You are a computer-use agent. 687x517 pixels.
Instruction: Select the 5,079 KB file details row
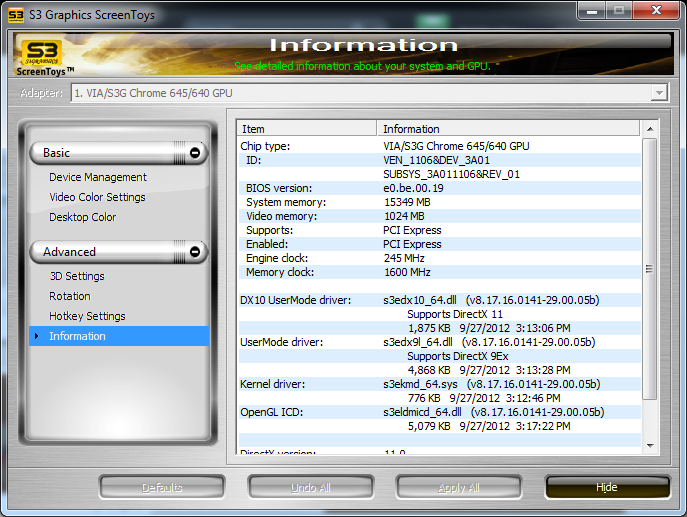439,426
